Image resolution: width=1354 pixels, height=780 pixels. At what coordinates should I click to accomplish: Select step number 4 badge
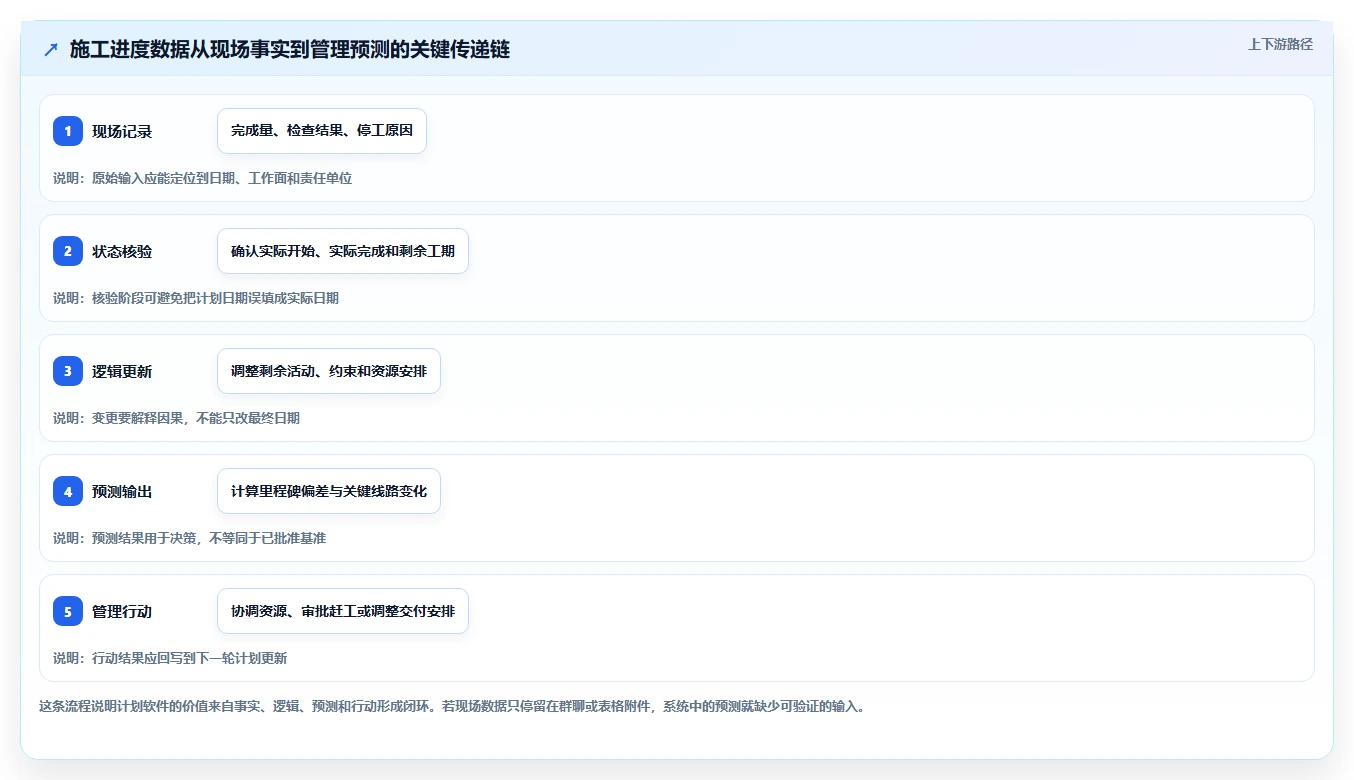[x=68, y=491]
